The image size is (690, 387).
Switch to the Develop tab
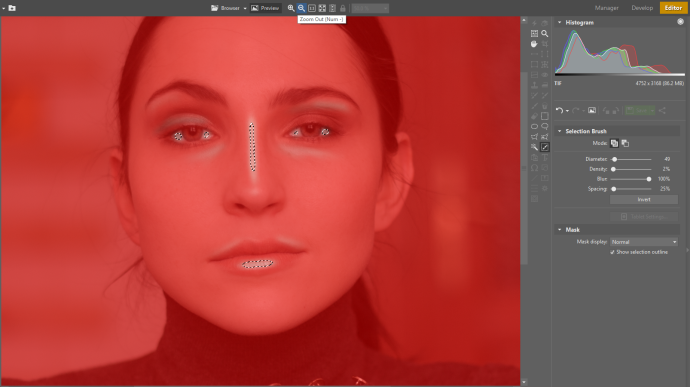point(642,8)
